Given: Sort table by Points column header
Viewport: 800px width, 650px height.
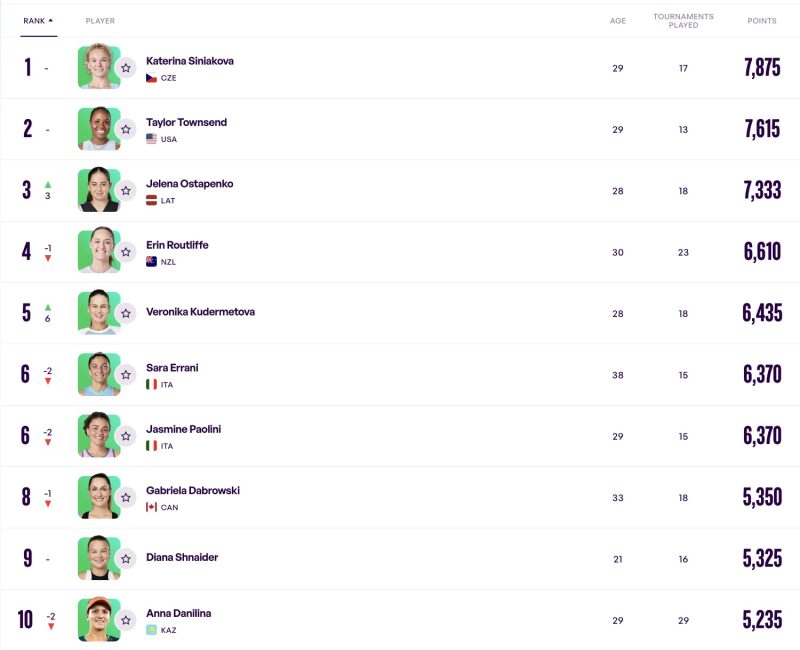Looking at the screenshot, I should click(762, 21).
